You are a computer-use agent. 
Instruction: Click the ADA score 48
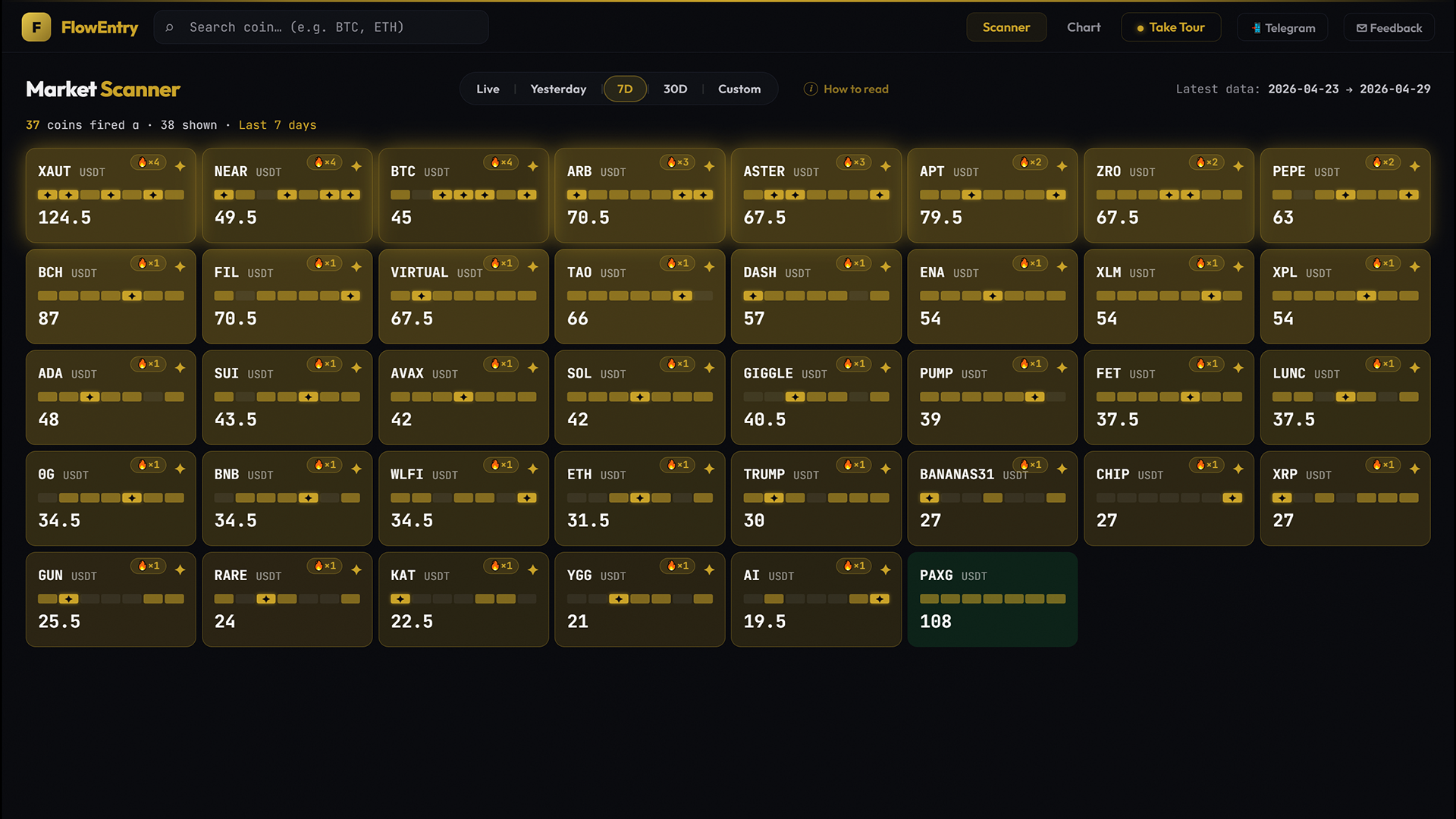[x=49, y=419]
